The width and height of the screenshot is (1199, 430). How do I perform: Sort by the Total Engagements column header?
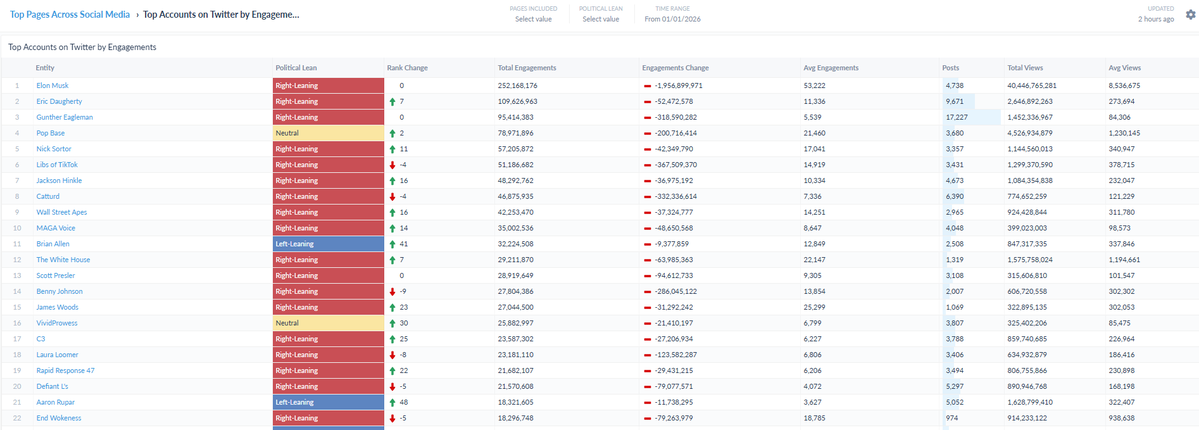(x=526, y=68)
